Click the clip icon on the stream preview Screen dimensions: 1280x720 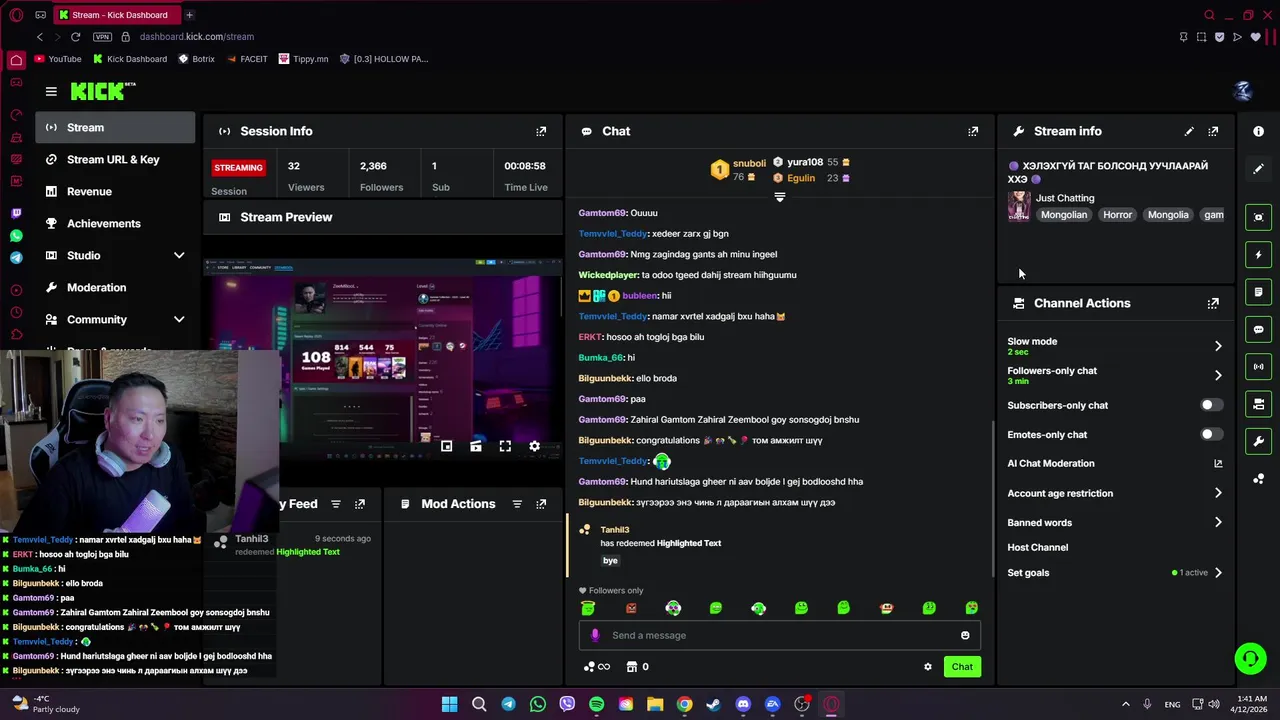[x=476, y=446]
